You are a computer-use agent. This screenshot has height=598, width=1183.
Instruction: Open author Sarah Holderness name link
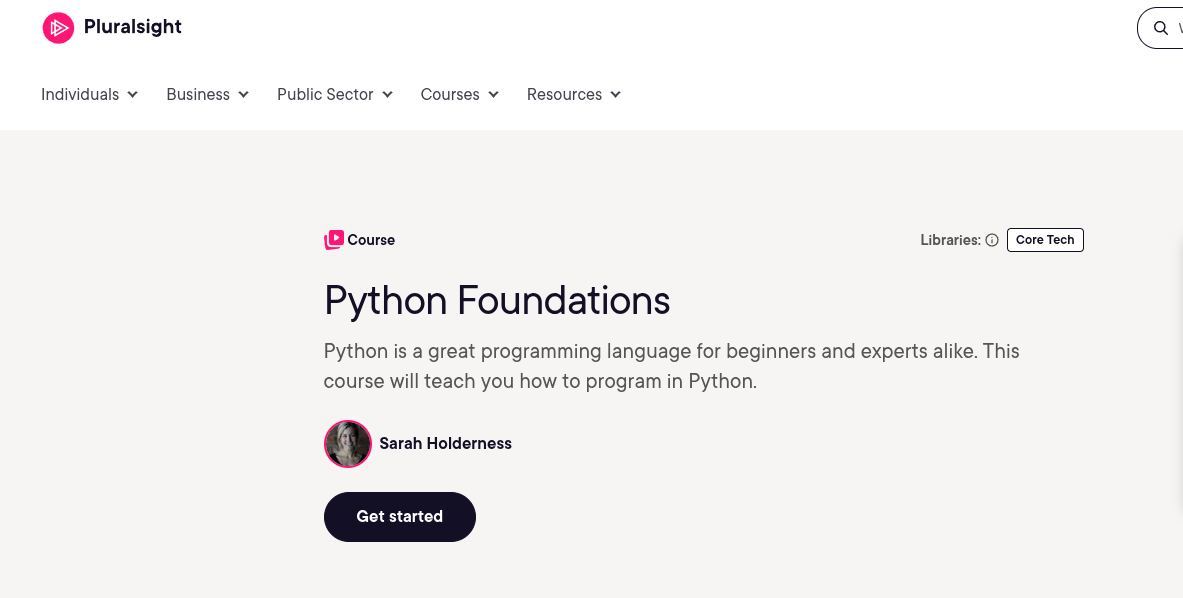pos(445,444)
